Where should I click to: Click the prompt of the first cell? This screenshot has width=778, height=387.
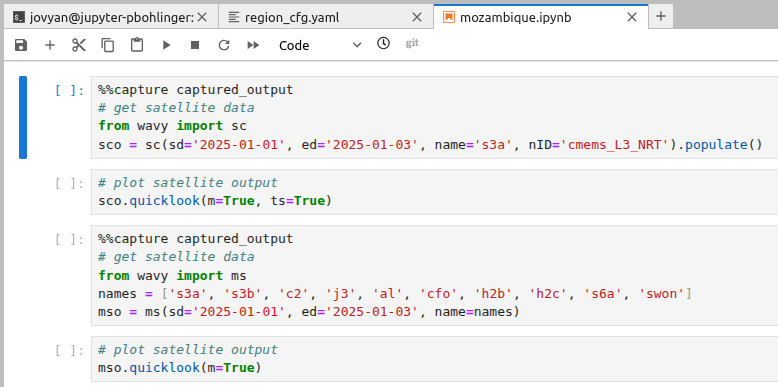69,90
